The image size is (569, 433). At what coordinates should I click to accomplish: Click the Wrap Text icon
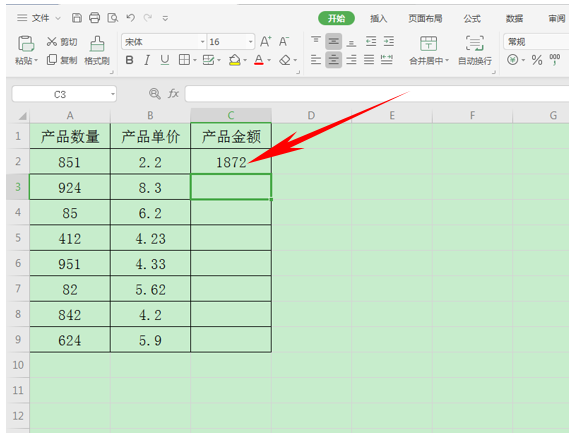click(475, 50)
